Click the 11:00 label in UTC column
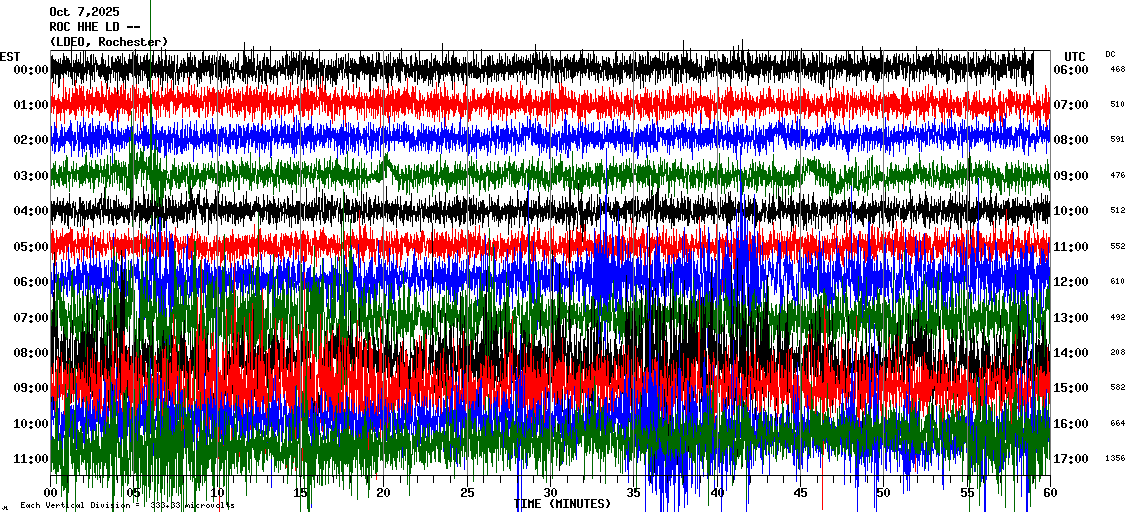This screenshot has height=519, width=1130. (1071, 247)
